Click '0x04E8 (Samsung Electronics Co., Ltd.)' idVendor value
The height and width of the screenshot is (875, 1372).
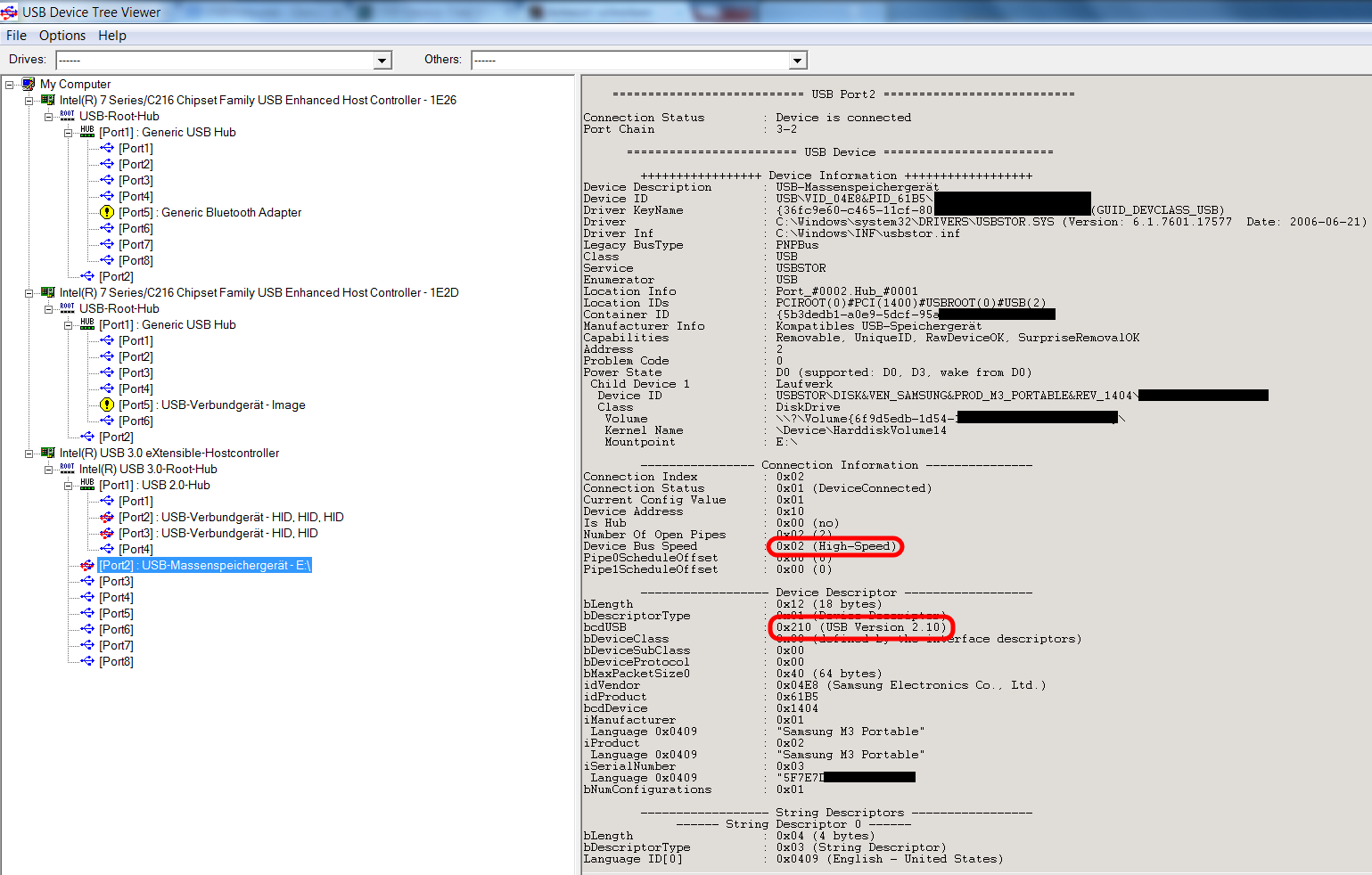(910, 685)
